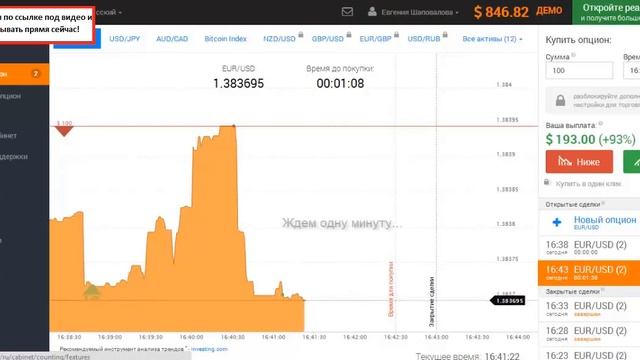640x360 pixels.
Task: Click into the Сумма input field with 100
Action: coord(579,71)
